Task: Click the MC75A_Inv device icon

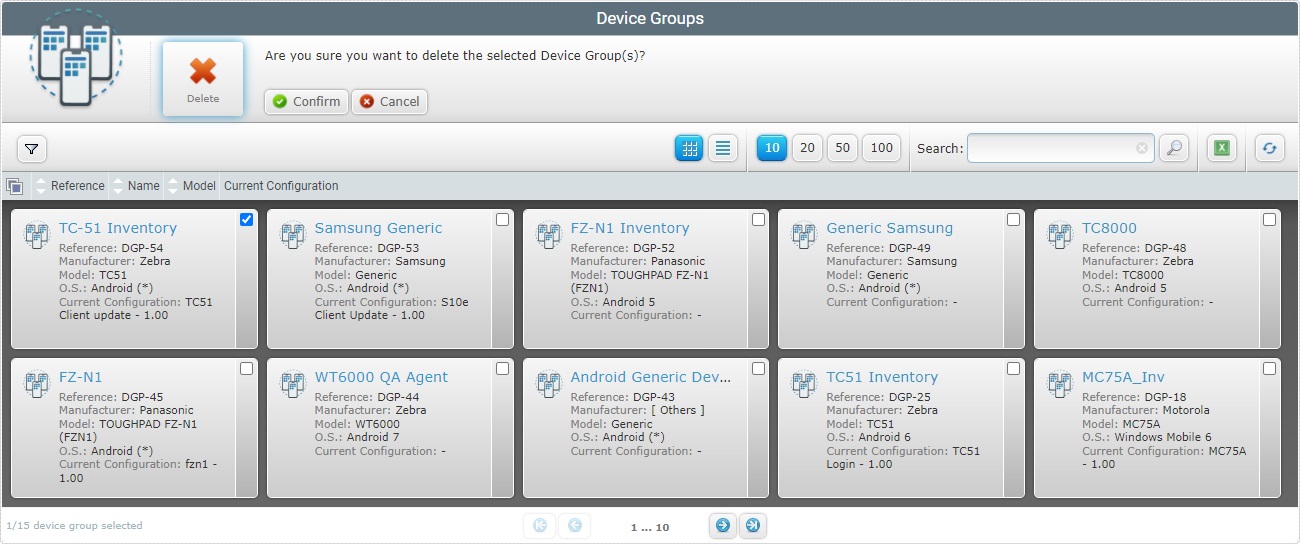Action: tap(1060, 384)
